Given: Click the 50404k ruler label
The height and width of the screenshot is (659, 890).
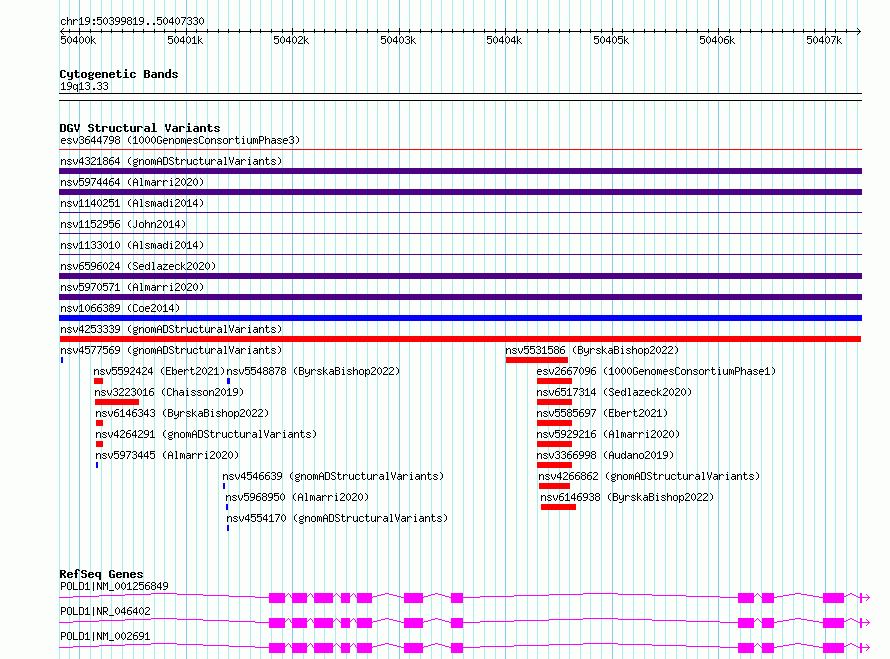Looking at the screenshot, I should coord(504,40).
